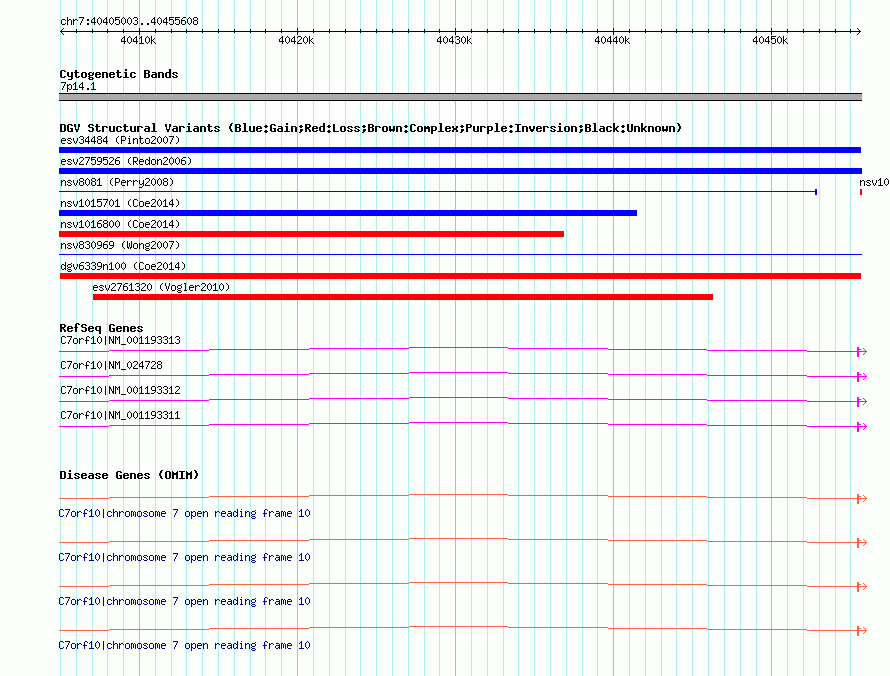Viewport: 890px width, 676px height.
Task: Click the 7p14.1 band label
Action: pyautogui.click(x=78, y=86)
